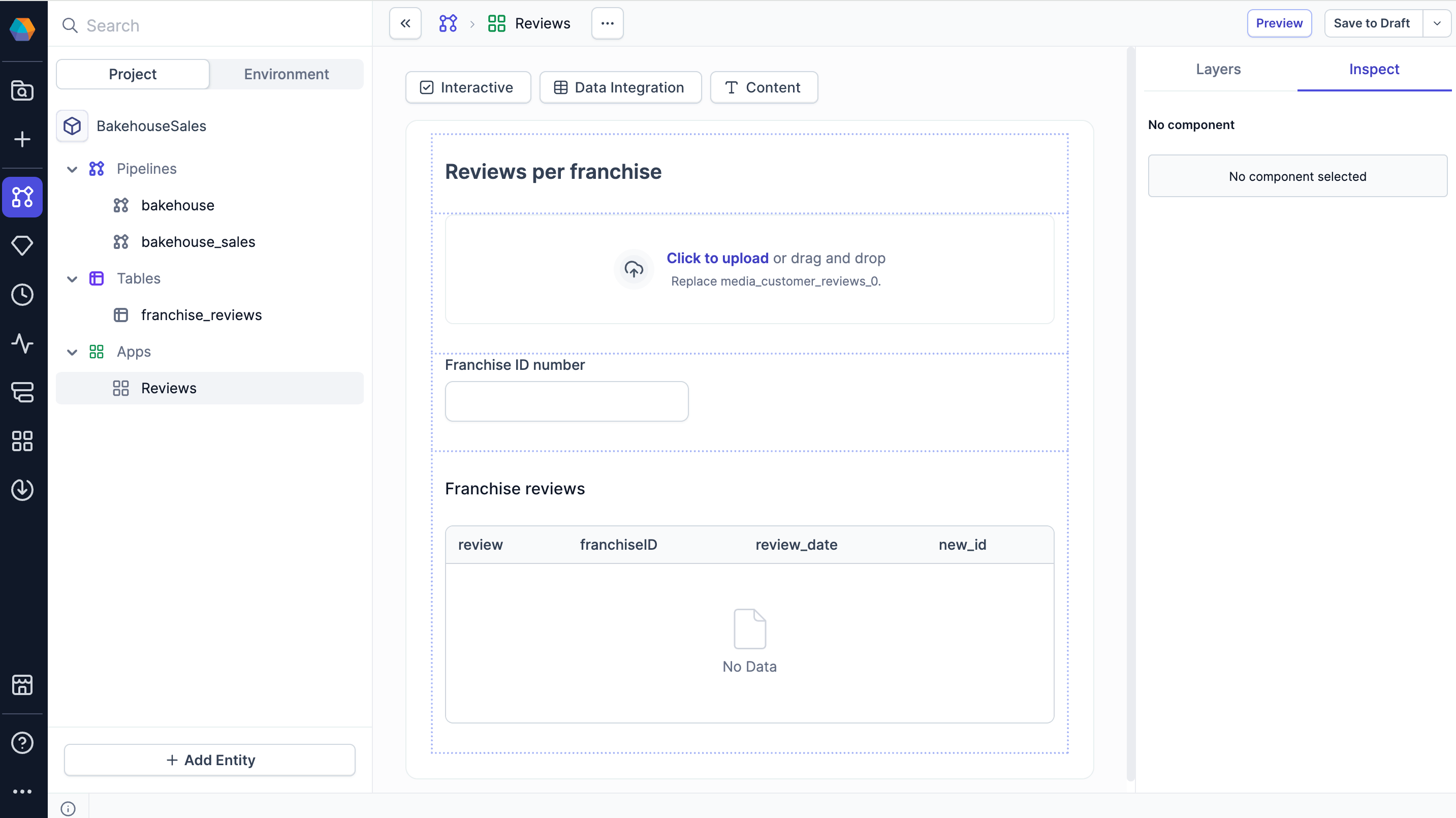Click the plus create icon in sidebar

[23, 139]
